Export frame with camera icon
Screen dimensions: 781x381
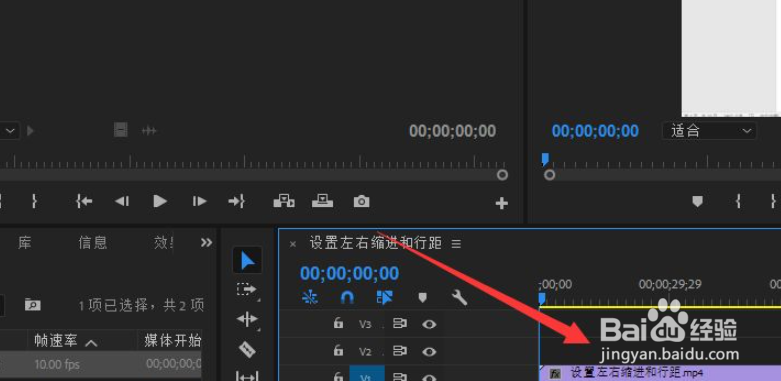(x=362, y=201)
